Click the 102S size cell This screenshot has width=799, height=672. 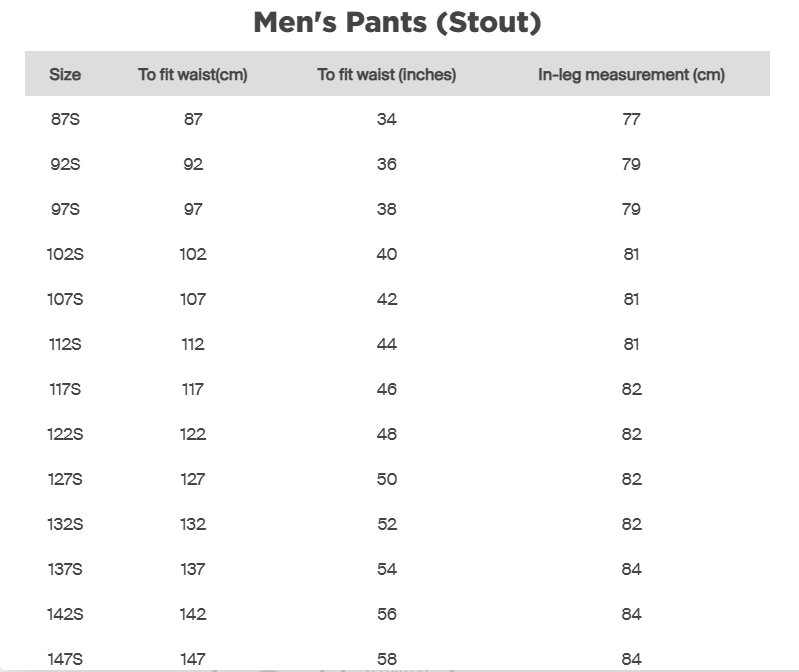tap(65, 255)
